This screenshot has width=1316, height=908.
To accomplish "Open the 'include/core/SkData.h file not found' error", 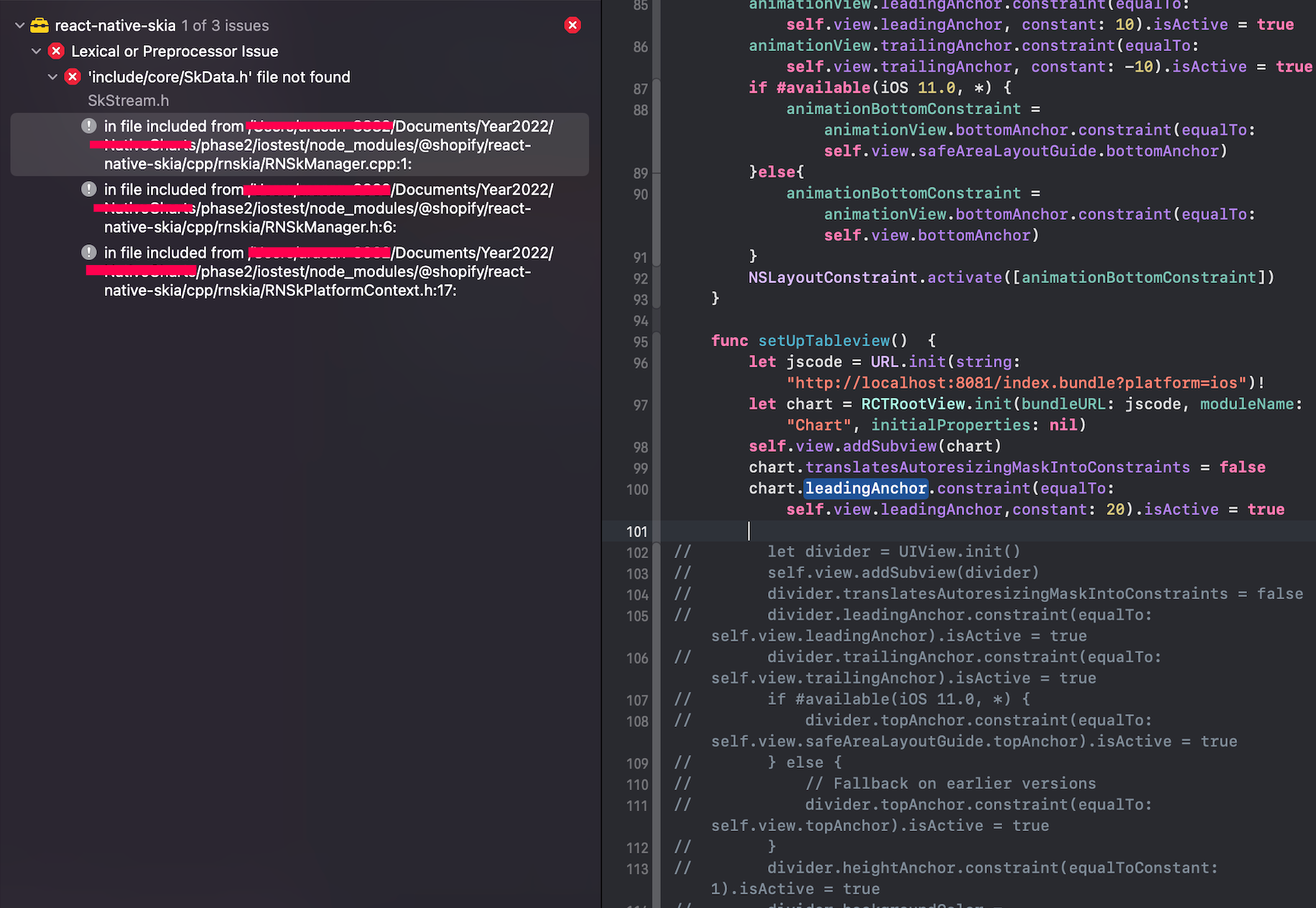I will point(219,77).
